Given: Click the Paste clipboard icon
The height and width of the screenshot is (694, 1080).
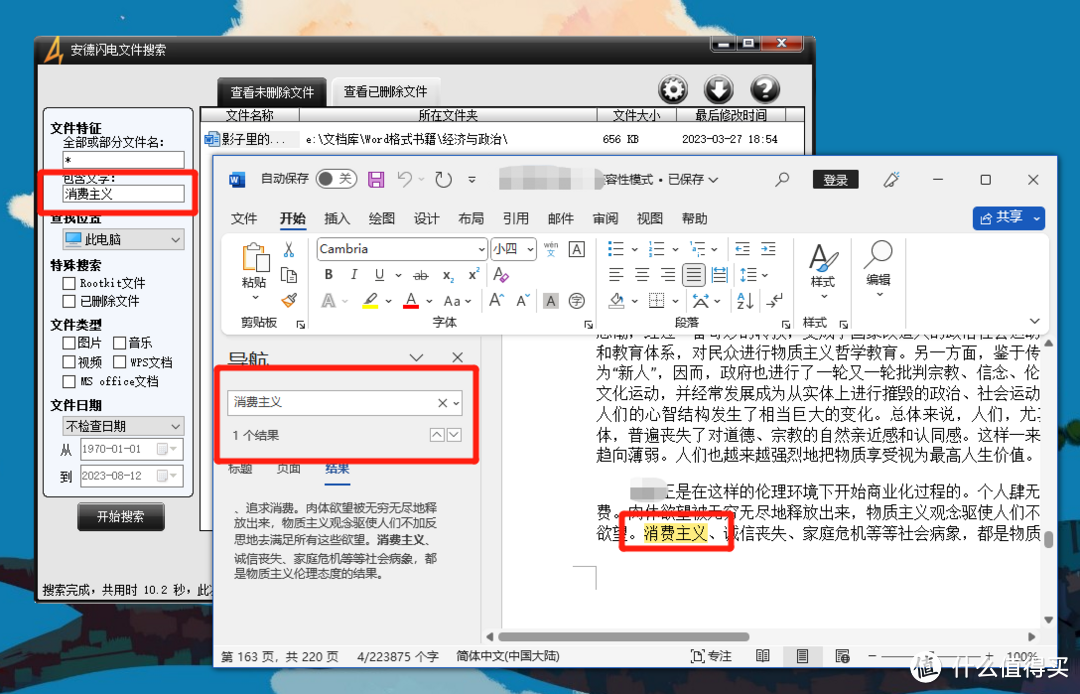Looking at the screenshot, I should (x=255, y=257).
